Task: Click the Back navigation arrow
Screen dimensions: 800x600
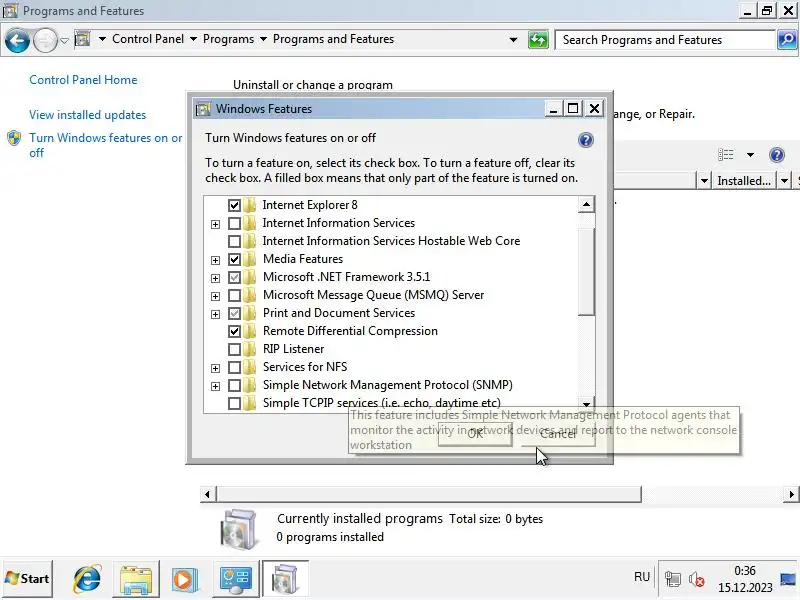Action: click(x=17, y=40)
